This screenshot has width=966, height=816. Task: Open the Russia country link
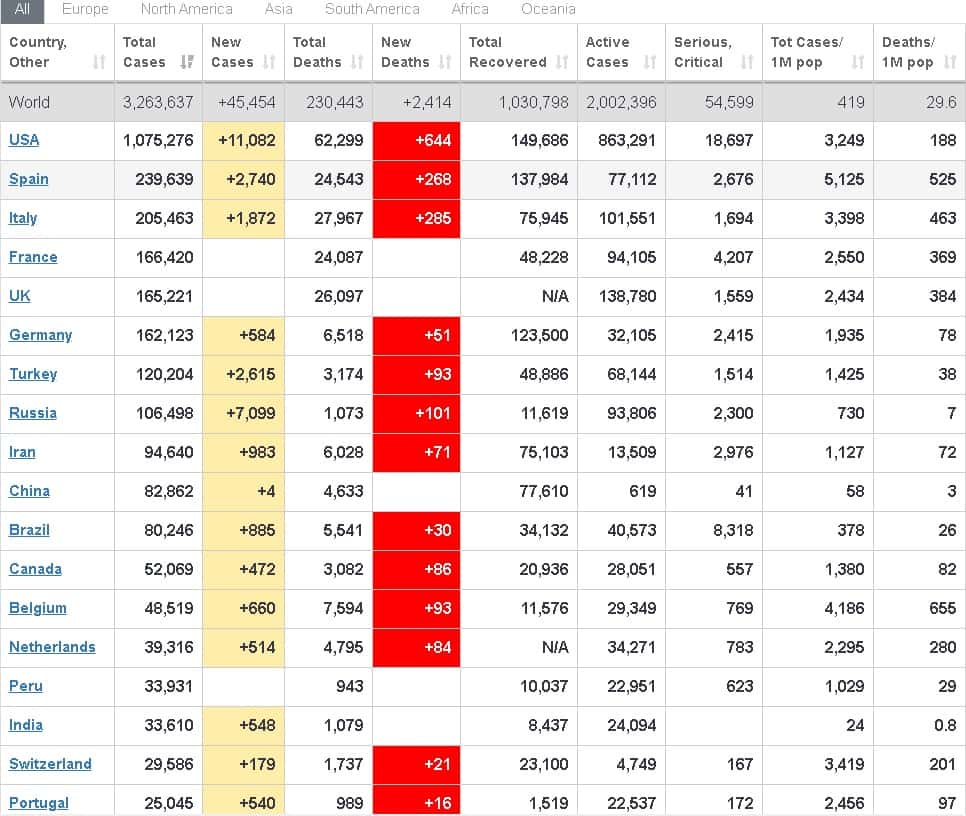[x=33, y=413]
